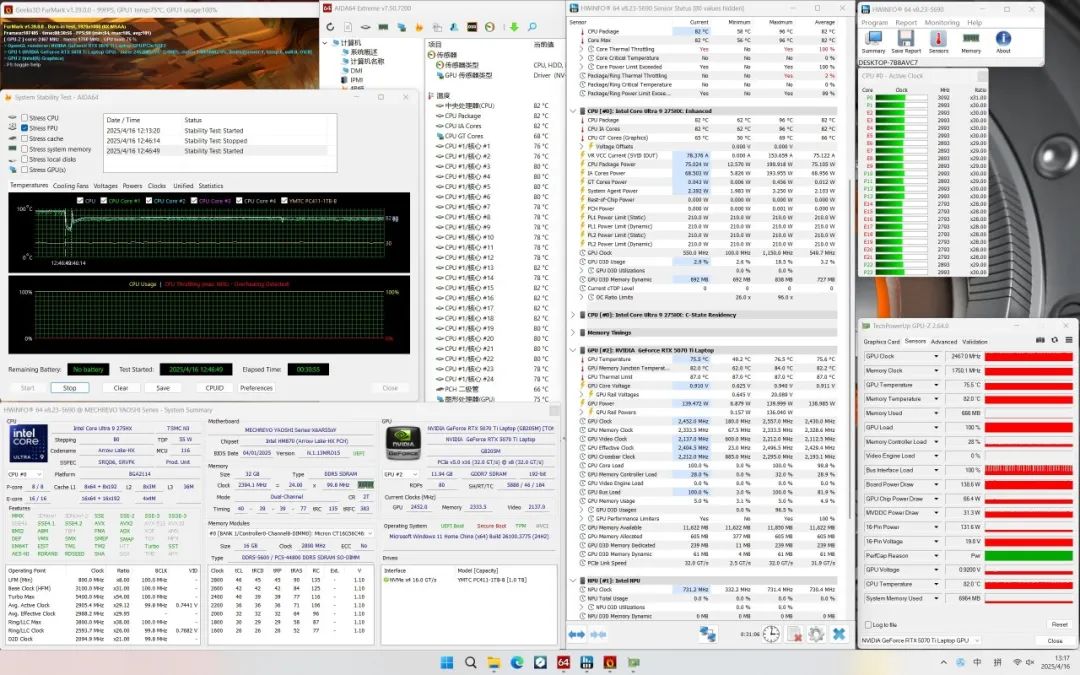Open Graphics Card tab in GPU-Z
The height and width of the screenshot is (675, 1080).
[882, 342]
